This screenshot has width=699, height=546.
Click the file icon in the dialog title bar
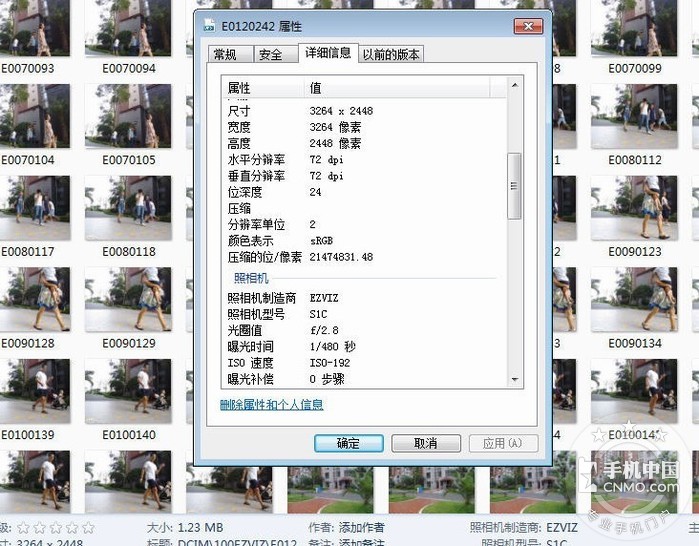(207, 26)
